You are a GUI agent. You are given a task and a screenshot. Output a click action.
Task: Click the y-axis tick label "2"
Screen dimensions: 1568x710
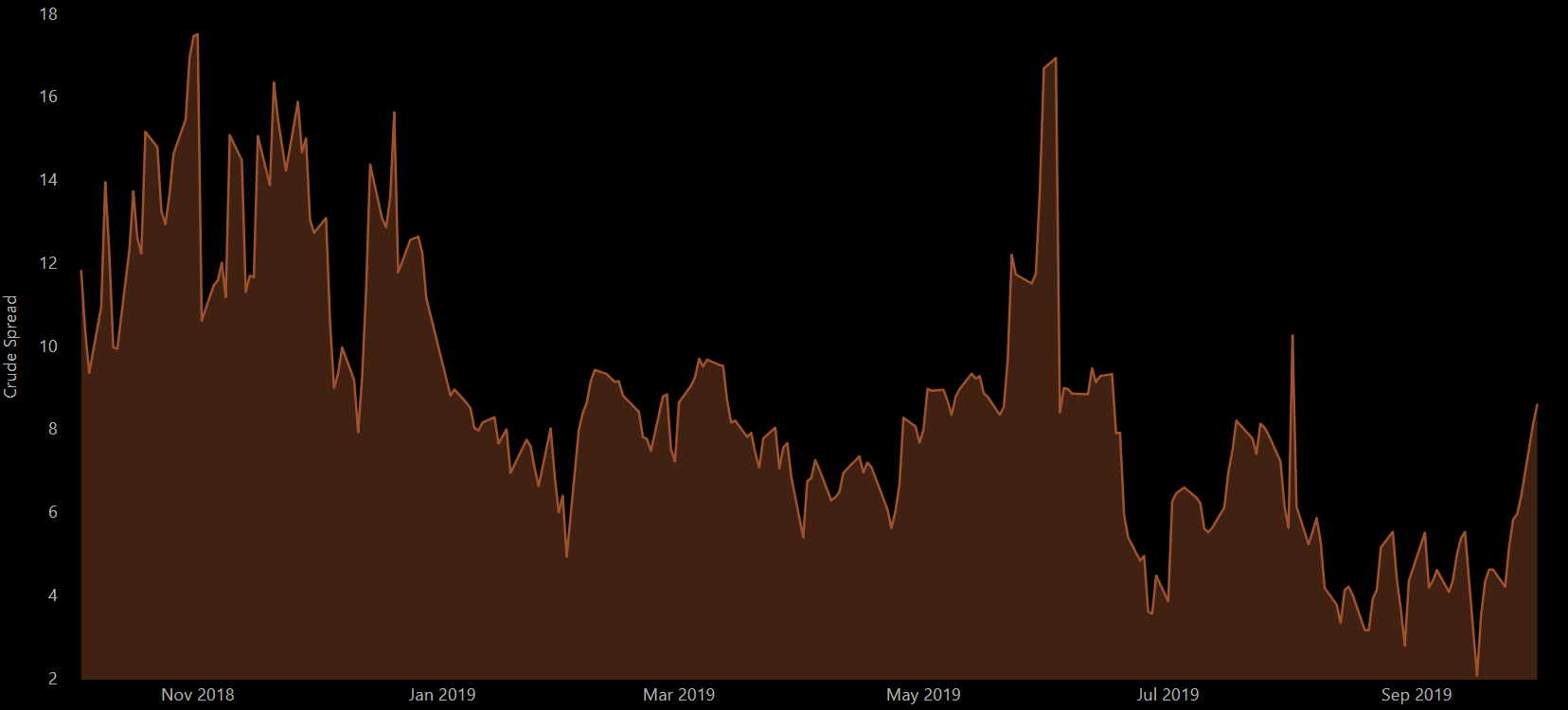pyautogui.click(x=53, y=679)
